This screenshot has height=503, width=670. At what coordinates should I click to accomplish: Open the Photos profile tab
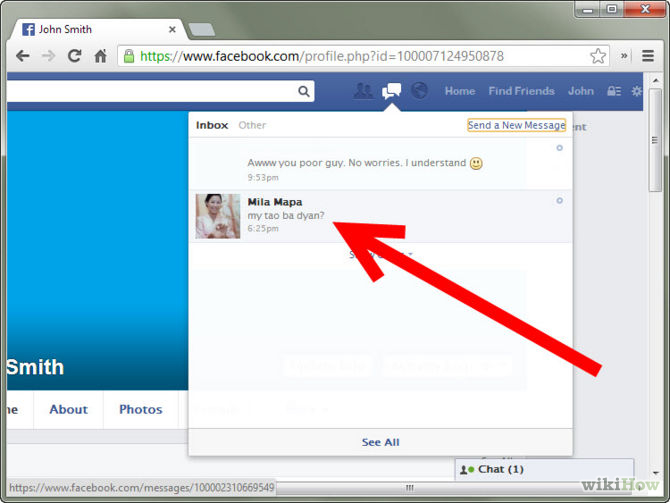point(141,409)
